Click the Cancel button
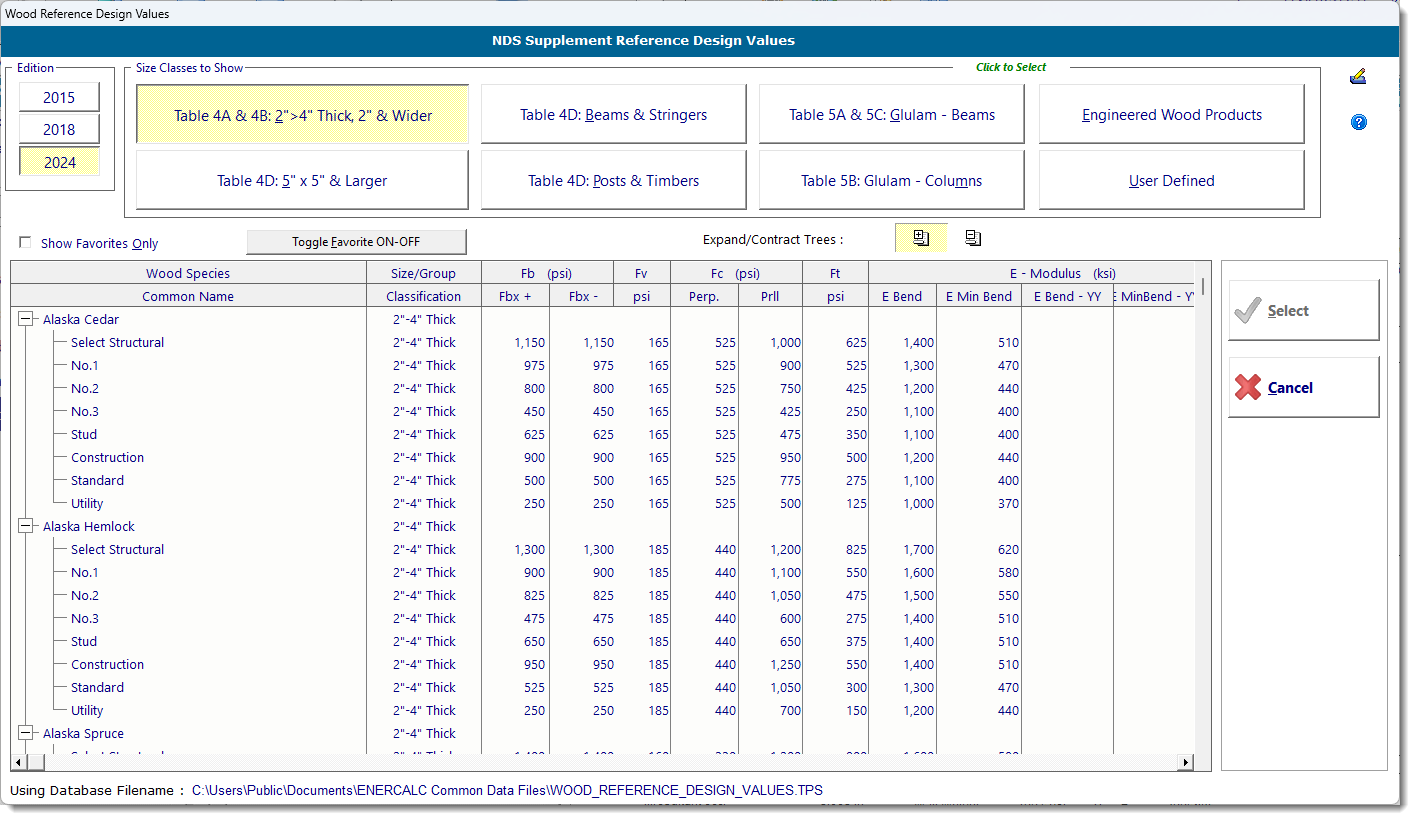Screen dimensions: 1415x820 tap(1303, 387)
